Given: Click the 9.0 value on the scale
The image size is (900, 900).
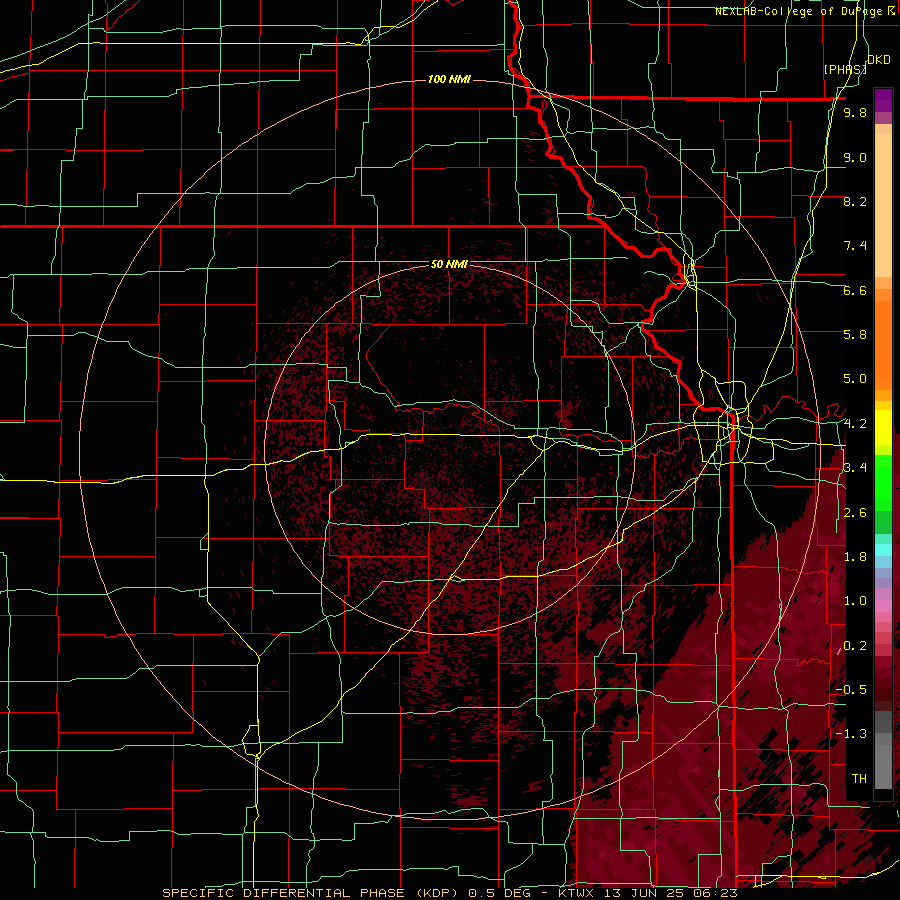Looking at the screenshot, I should tap(855, 157).
